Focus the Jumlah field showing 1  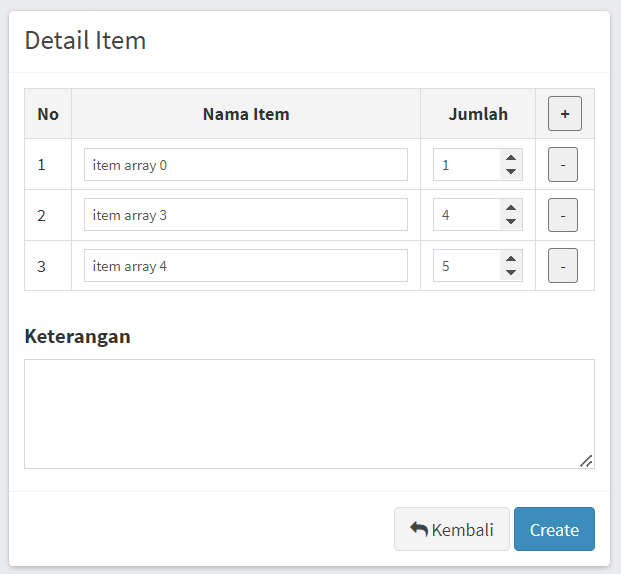(x=467, y=165)
